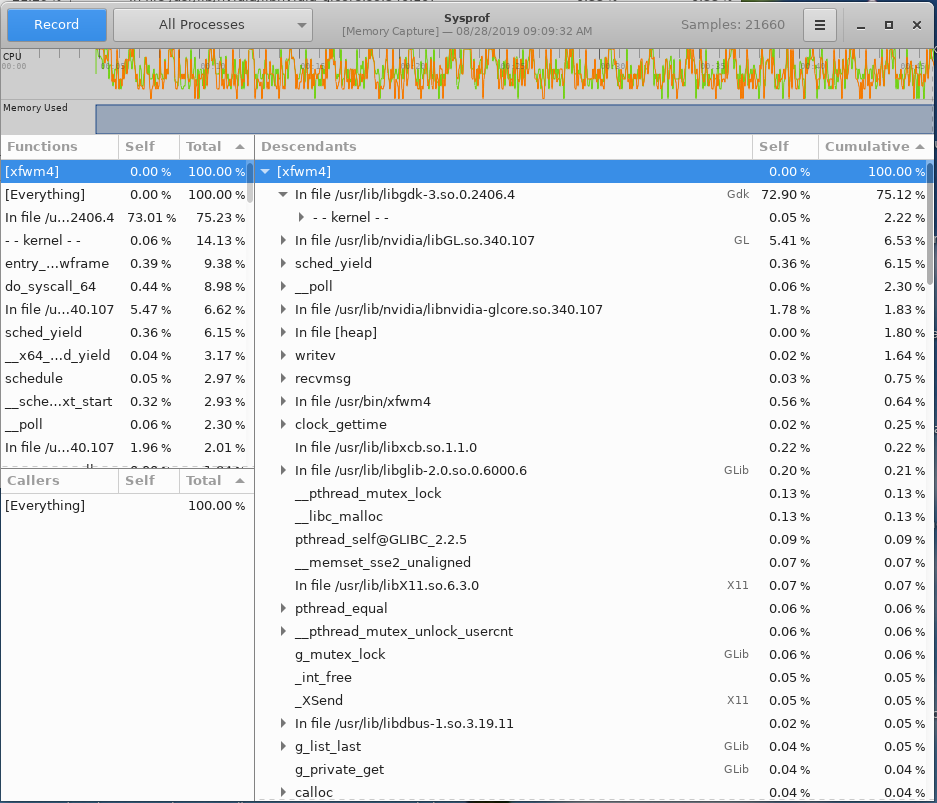The image size is (937, 803).
Task: Collapse the [xfwm4] descendants tree root
Action: click(265, 172)
